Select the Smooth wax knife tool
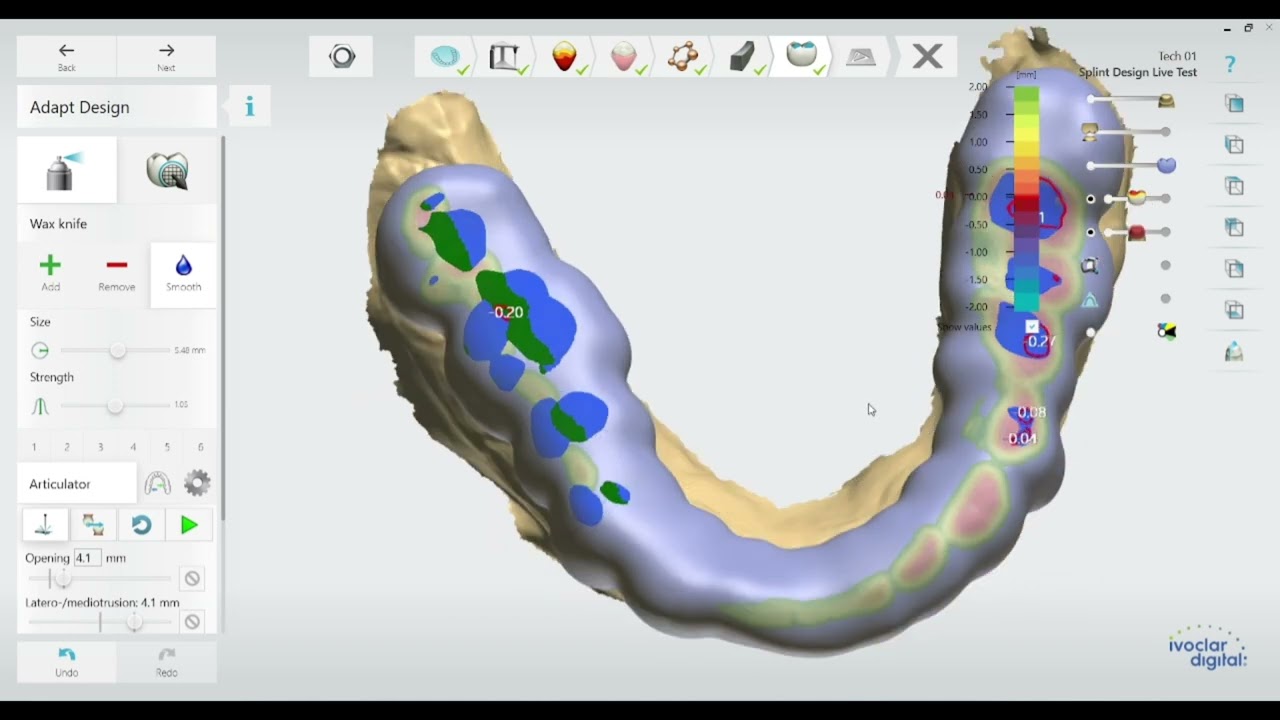 (x=183, y=274)
